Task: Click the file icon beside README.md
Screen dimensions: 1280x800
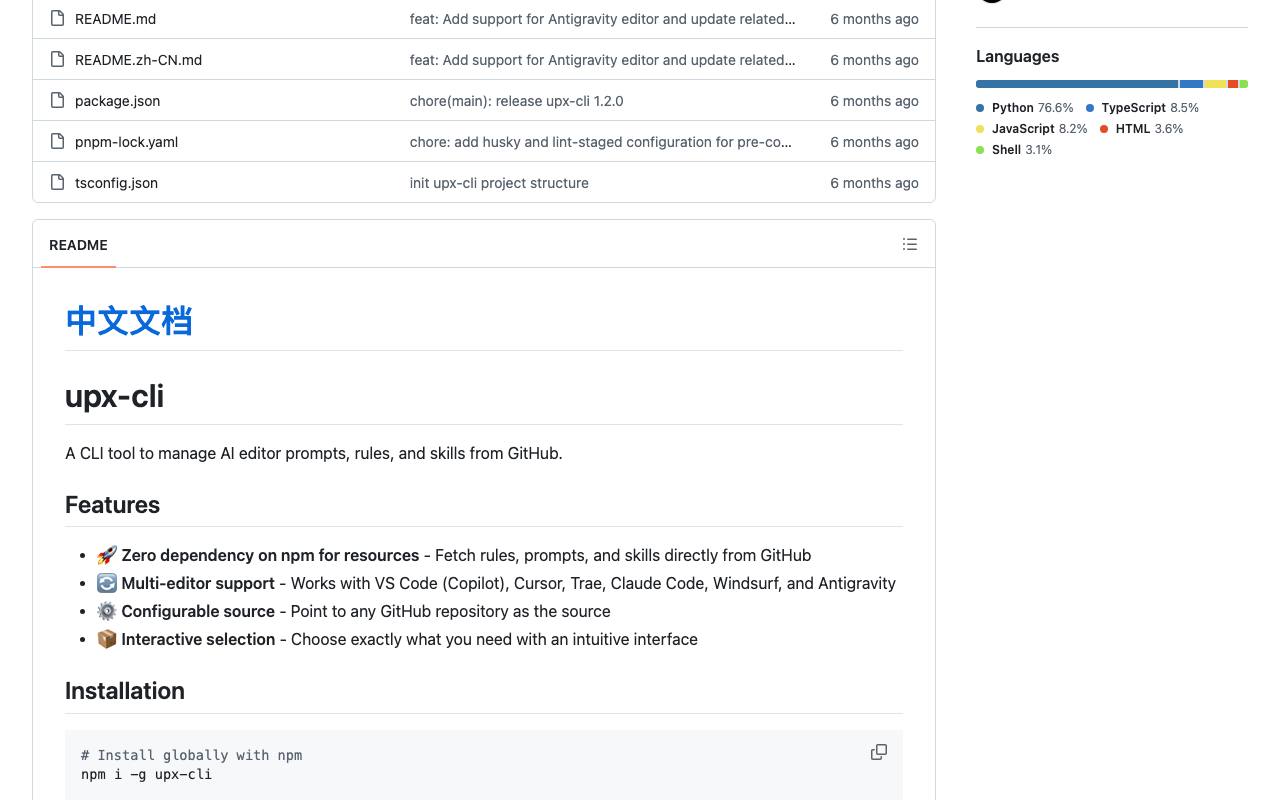Action: click(x=57, y=18)
